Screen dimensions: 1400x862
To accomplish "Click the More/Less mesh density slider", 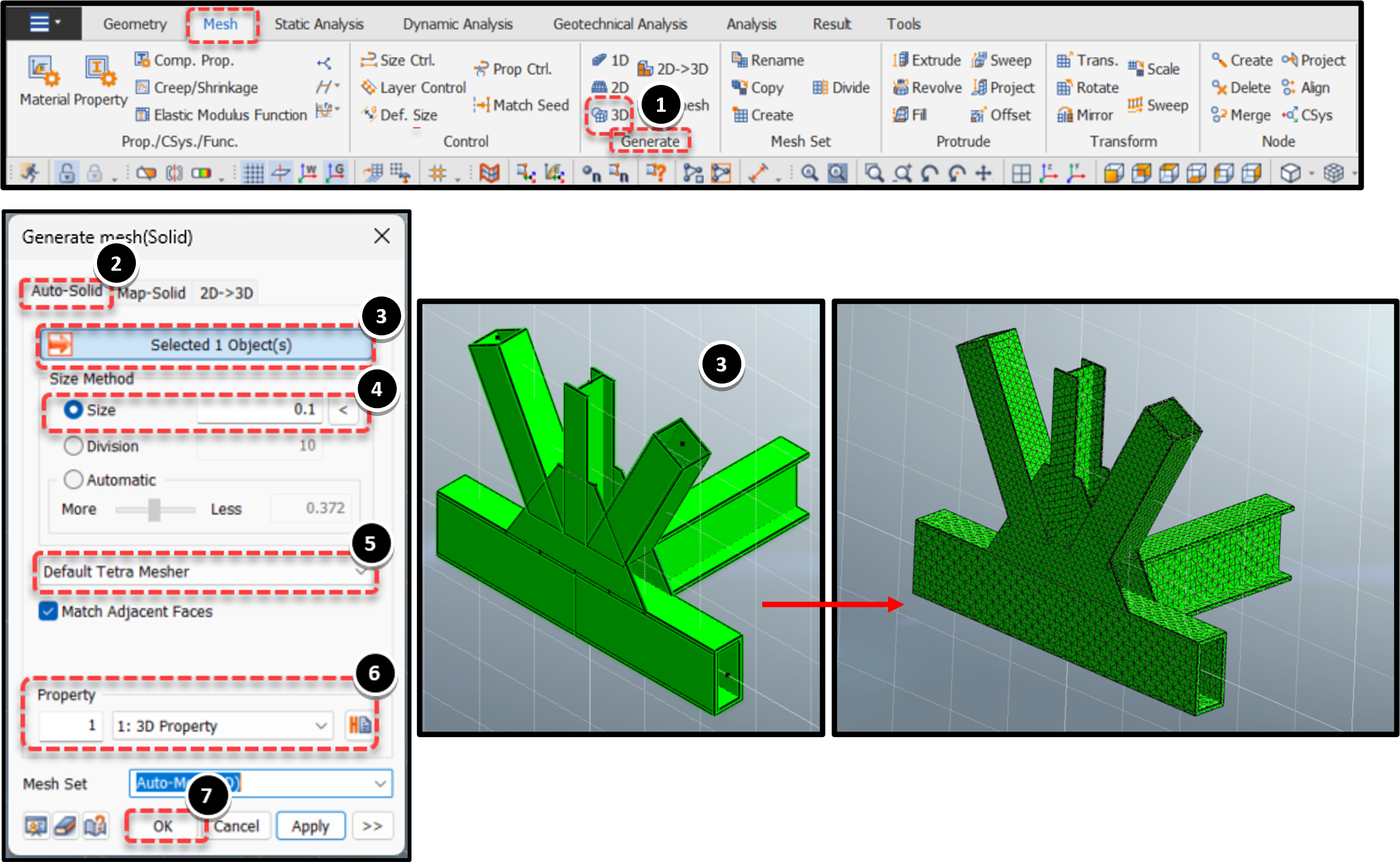I will pos(155,509).
